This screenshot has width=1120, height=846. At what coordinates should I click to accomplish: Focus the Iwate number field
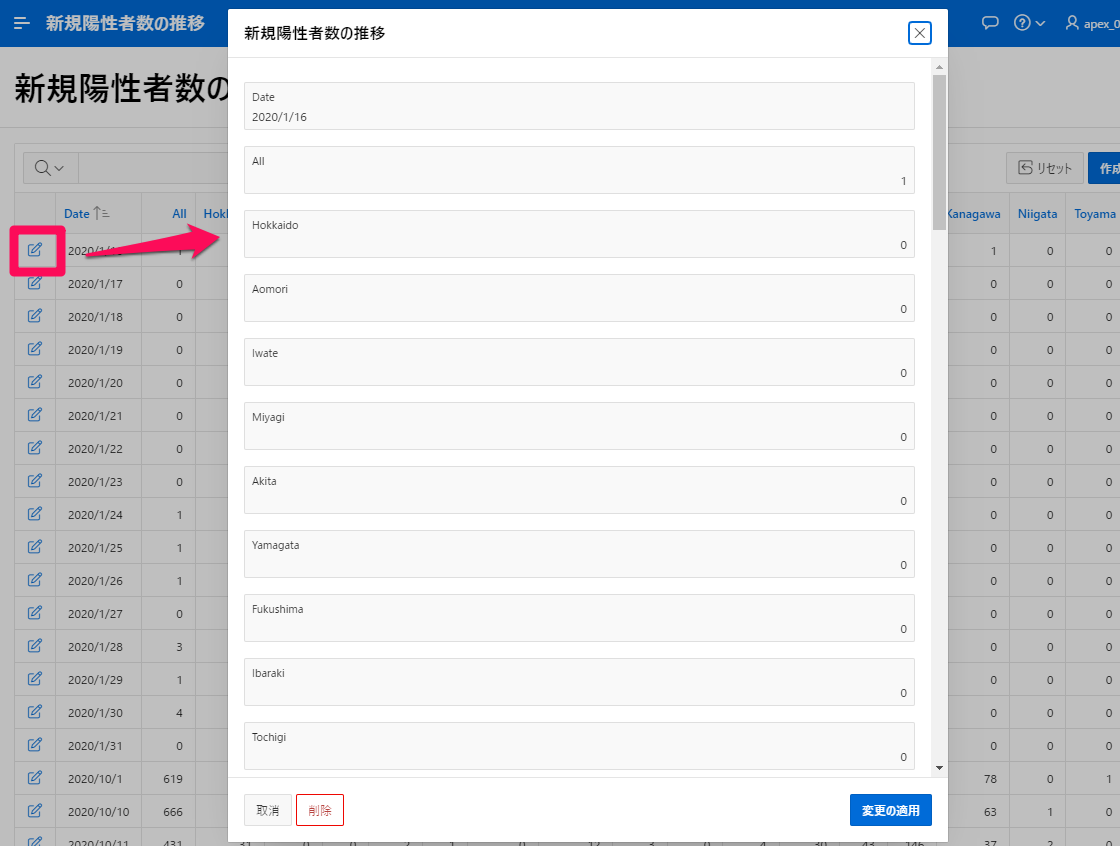[x=579, y=362]
